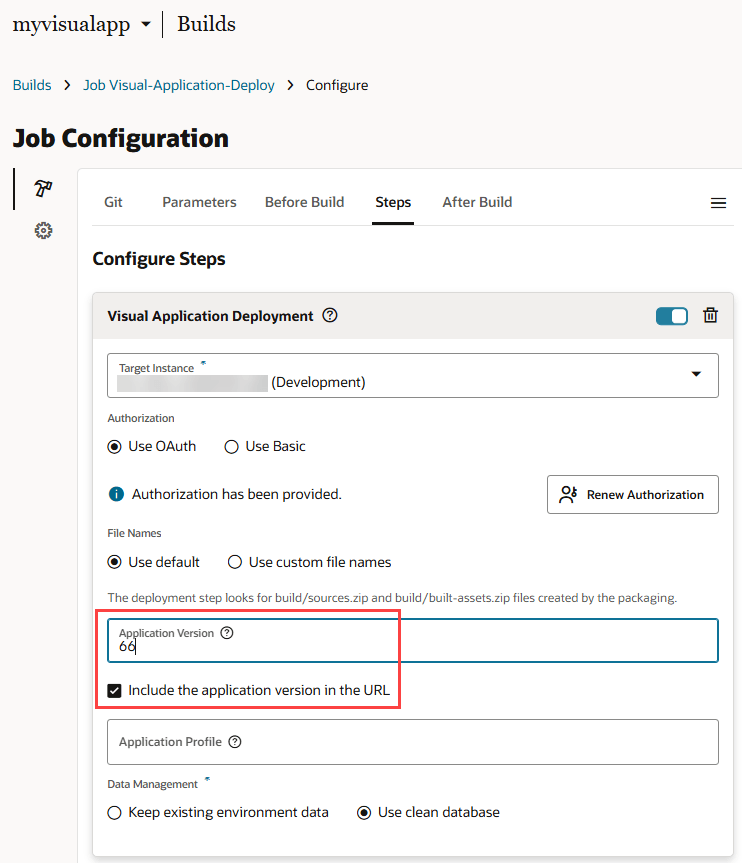Go to Job Visual-Application-Deploy breadcrumb link
This screenshot has height=863, width=742.
coord(179,85)
